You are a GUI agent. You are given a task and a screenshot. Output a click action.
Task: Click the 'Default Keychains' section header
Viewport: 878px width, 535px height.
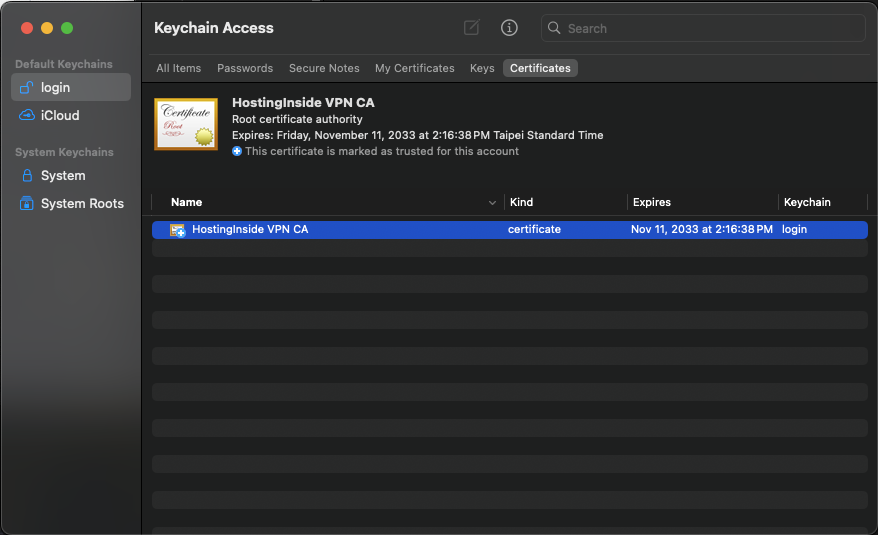click(64, 64)
